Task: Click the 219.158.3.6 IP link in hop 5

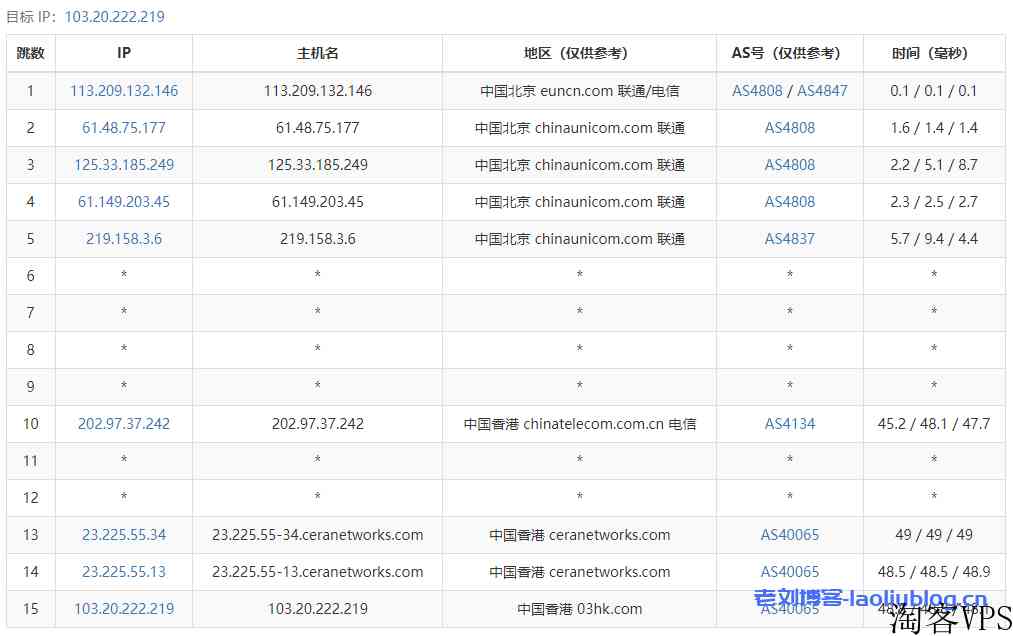Action: coord(124,239)
